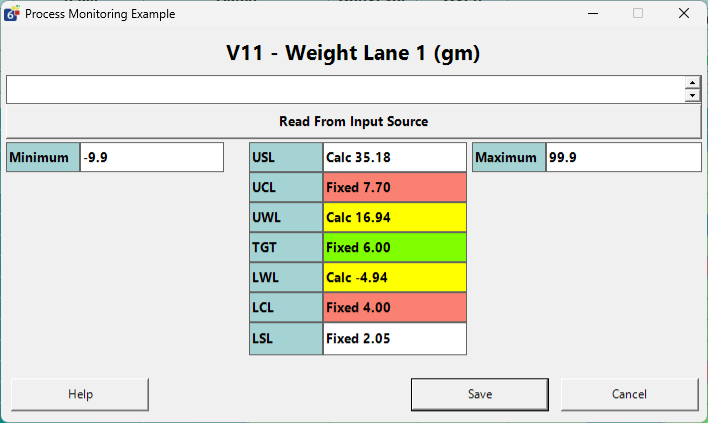Click the Cancel button

pos(629,394)
